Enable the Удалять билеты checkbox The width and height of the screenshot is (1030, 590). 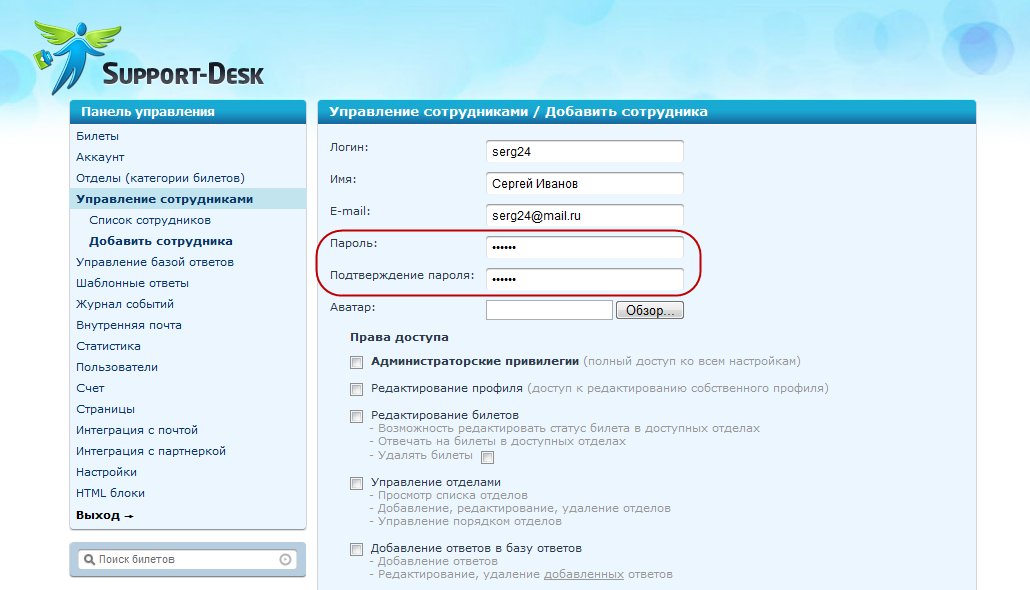[488, 457]
